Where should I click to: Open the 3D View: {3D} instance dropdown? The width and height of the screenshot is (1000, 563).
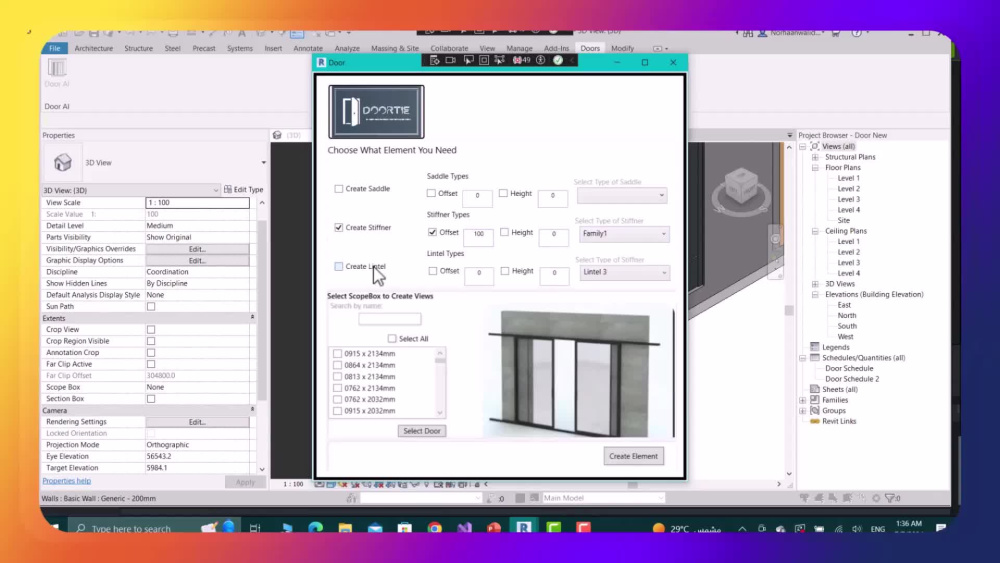(131, 190)
